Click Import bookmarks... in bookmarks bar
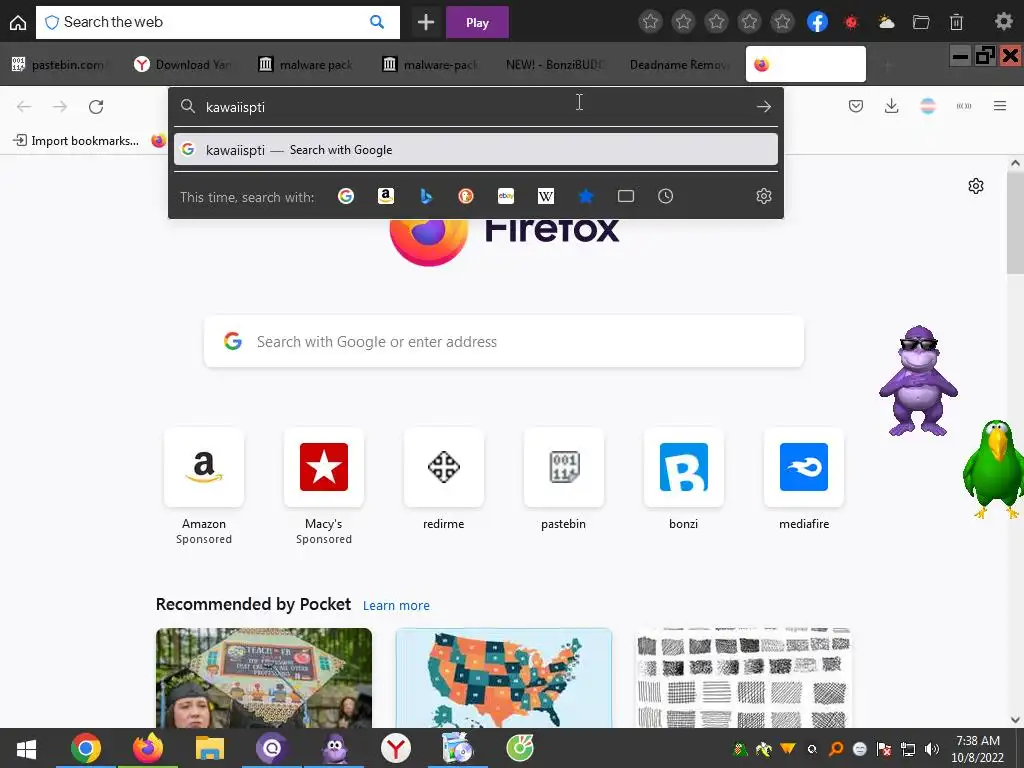The height and width of the screenshot is (768, 1024). pyautogui.click(x=76, y=140)
